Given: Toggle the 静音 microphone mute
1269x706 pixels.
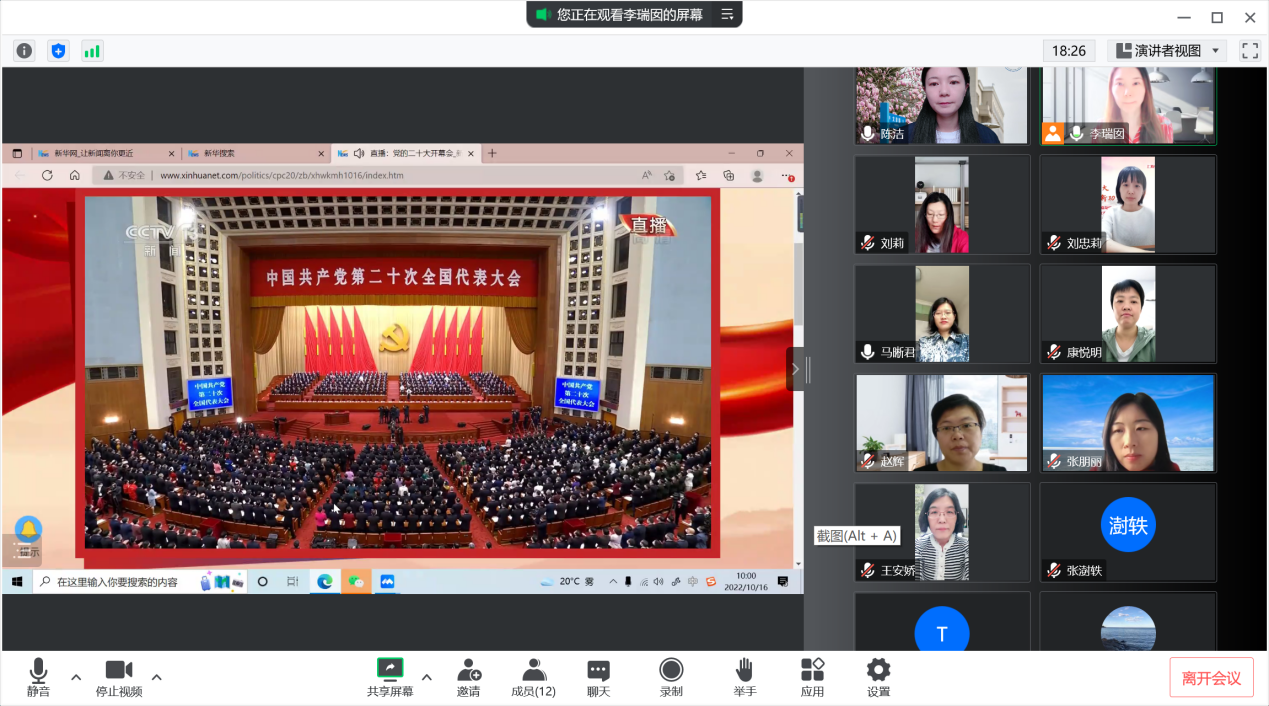Looking at the screenshot, I should point(38,677).
